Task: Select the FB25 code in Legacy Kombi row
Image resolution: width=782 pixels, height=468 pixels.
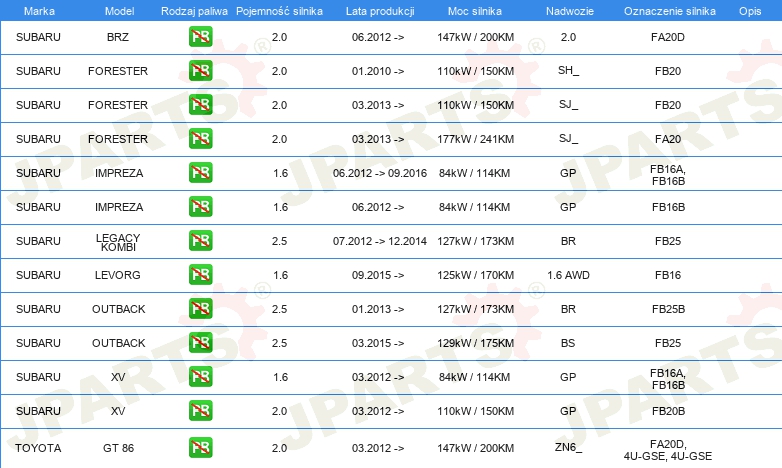Action: [668, 241]
